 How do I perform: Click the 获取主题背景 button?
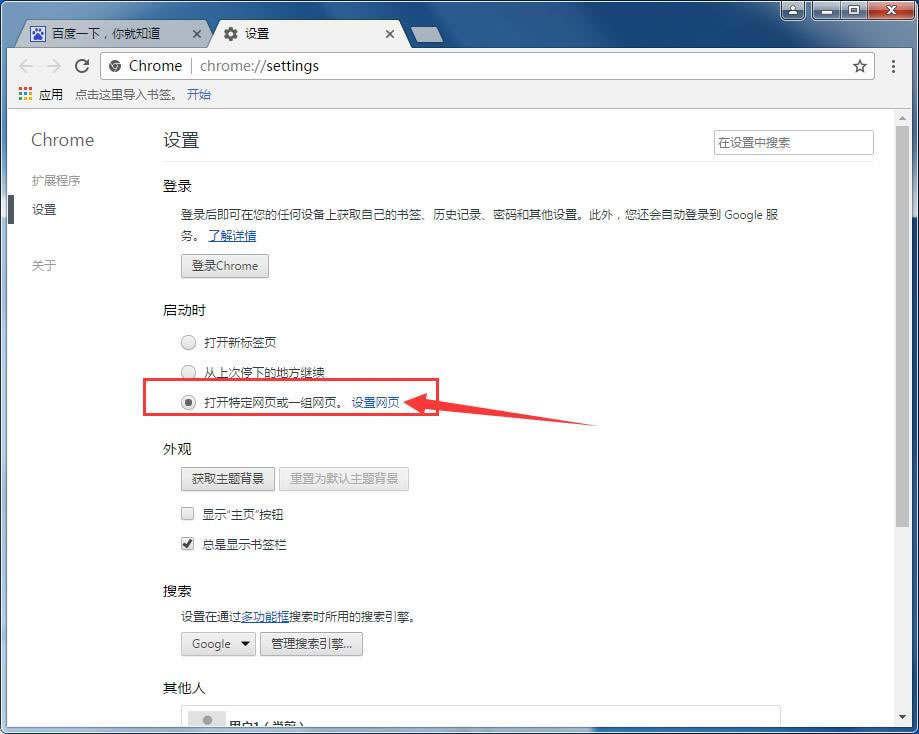pyautogui.click(x=228, y=478)
